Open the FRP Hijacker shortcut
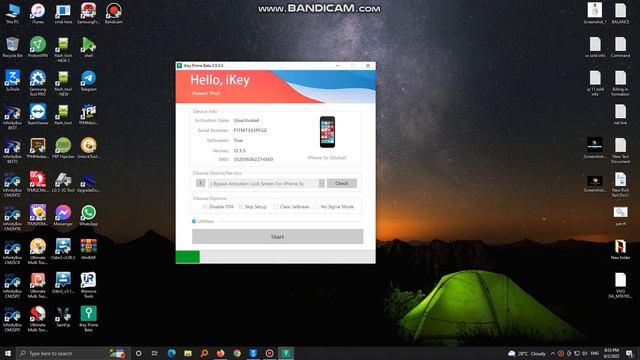Viewport: 640px width, 360px height. pos(63,148)
